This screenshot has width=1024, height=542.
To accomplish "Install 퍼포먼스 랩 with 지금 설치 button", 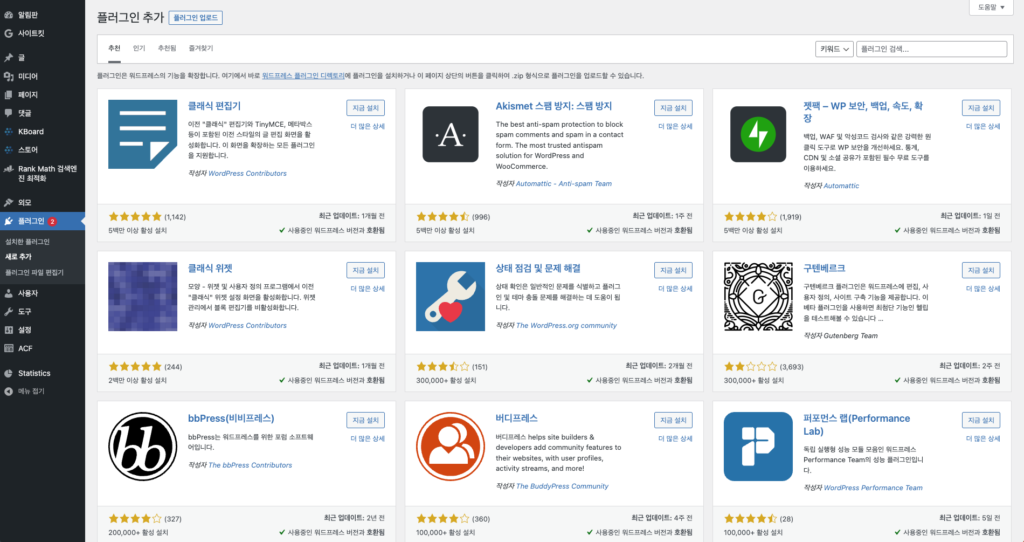I will tap(981, 420).
